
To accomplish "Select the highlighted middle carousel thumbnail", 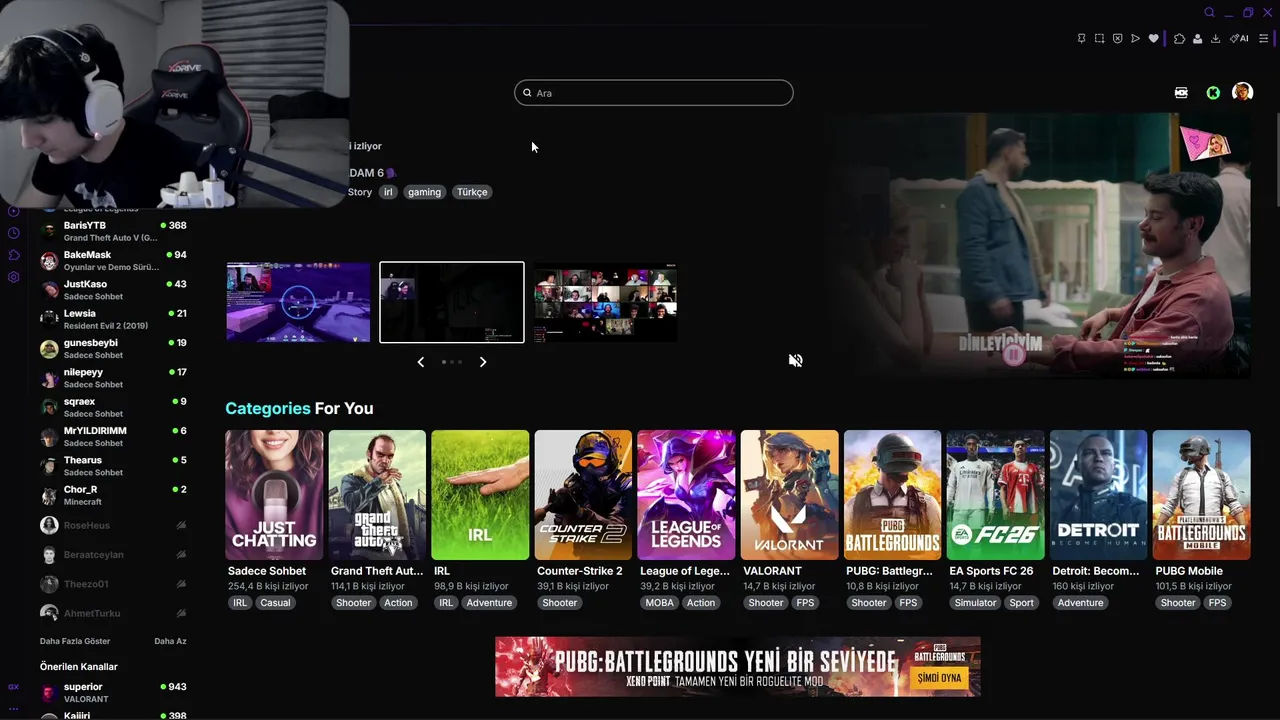I will tap(452, 302).
